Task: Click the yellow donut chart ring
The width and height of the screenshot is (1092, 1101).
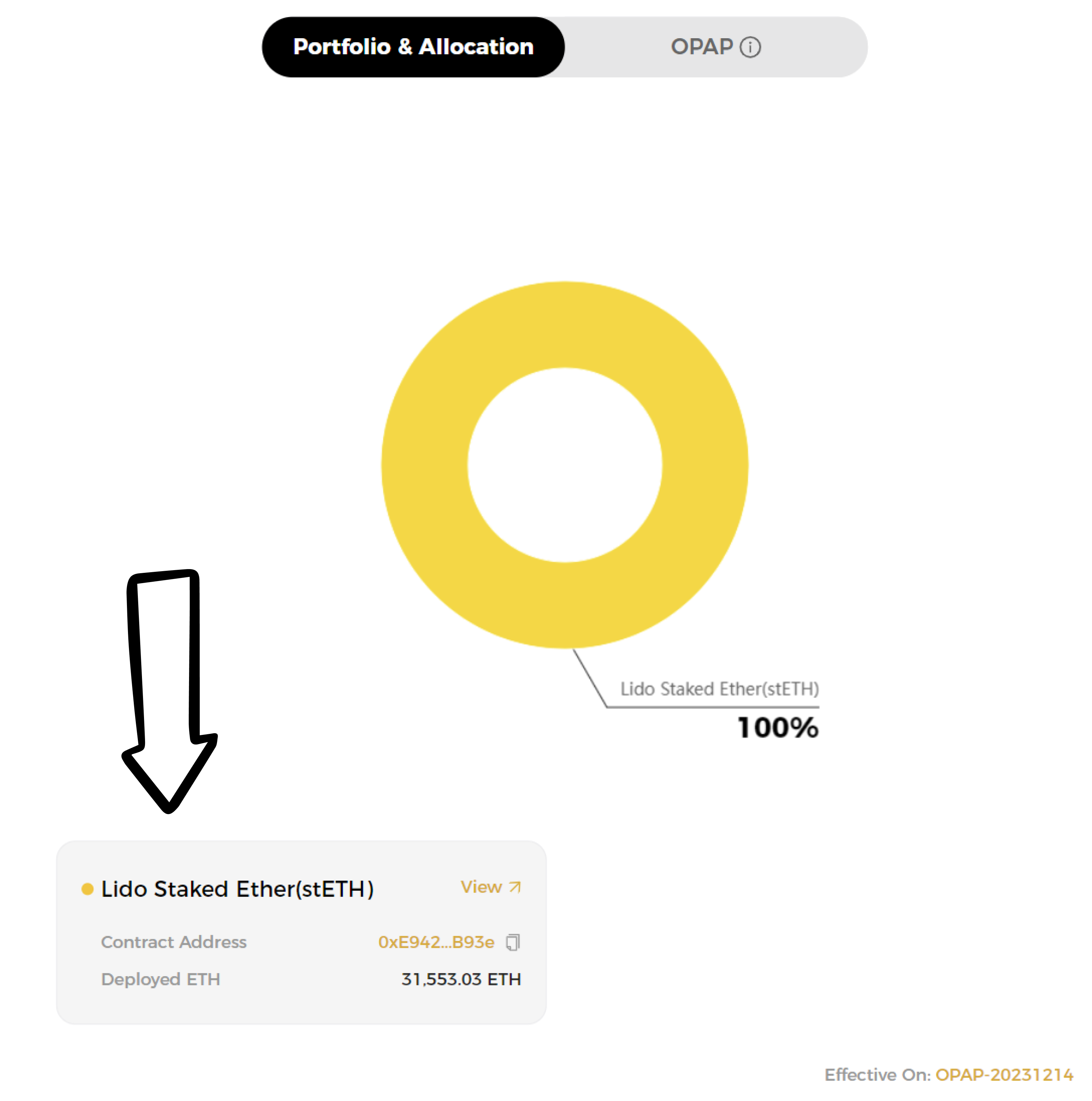Action: coord(564,325)
